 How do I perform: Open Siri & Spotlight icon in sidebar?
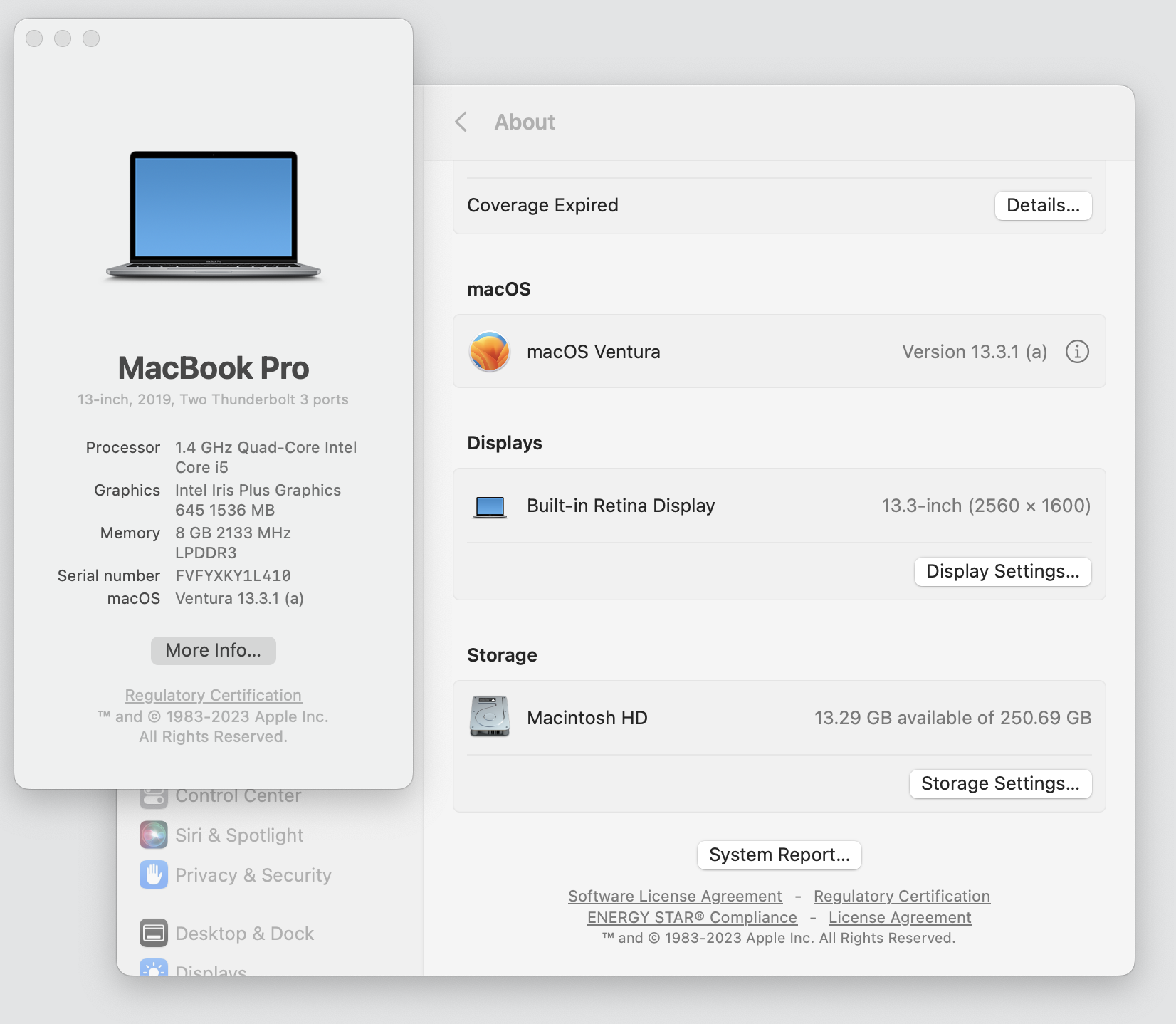point(154,835)
